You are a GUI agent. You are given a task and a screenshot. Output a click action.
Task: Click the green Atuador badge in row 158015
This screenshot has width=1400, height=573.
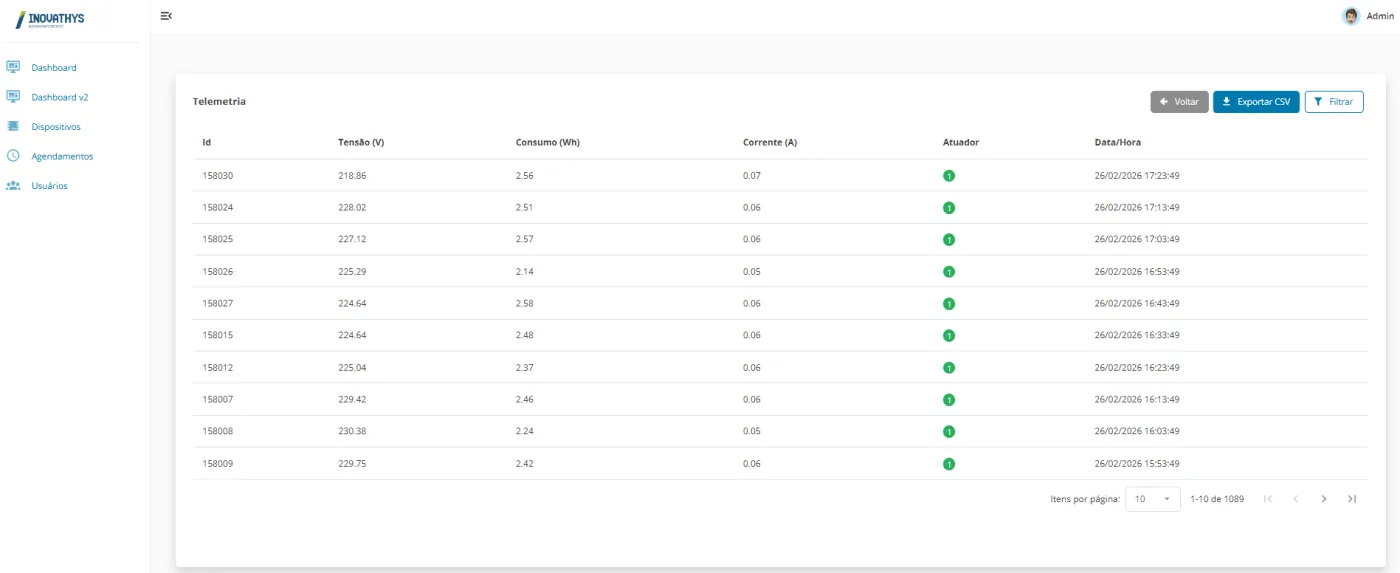point(949,336)
